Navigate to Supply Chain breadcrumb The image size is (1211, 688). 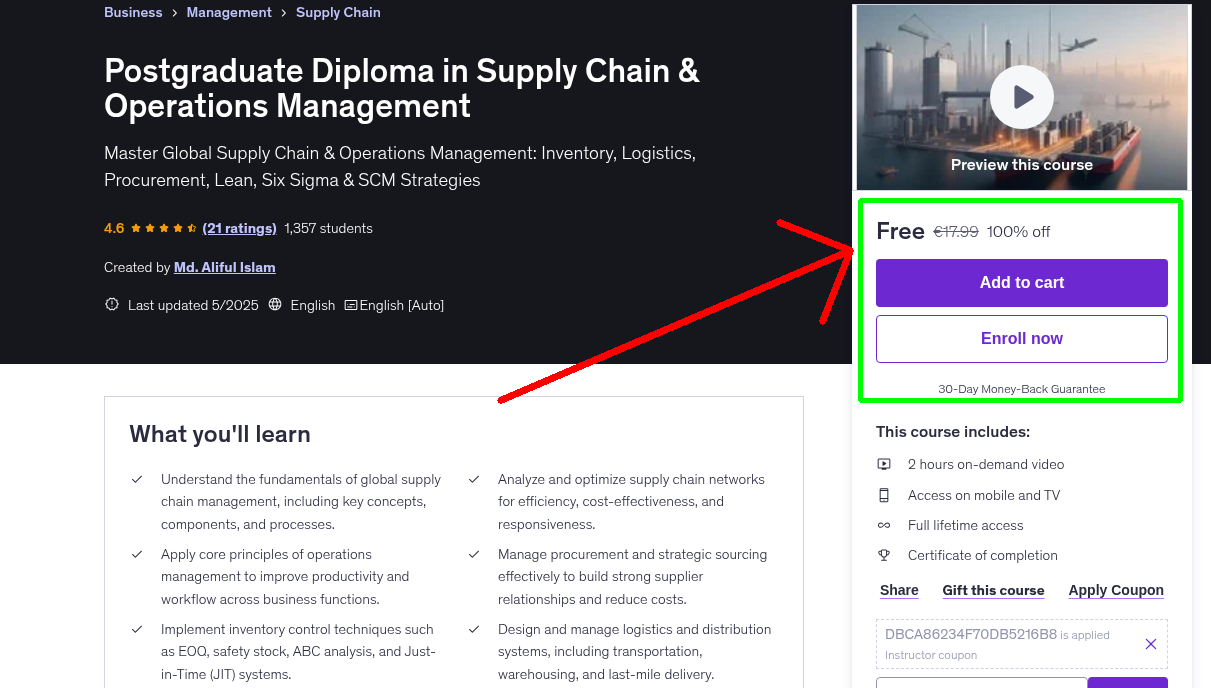point(338,12)
